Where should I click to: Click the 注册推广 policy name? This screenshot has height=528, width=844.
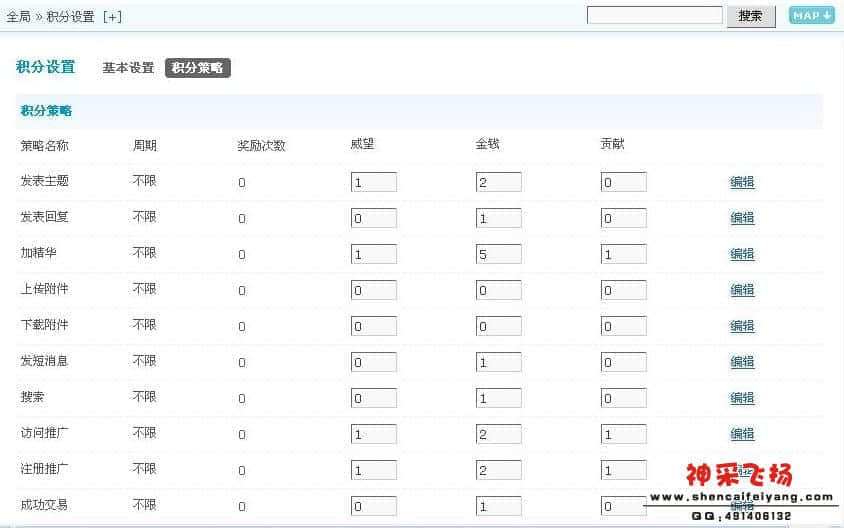(45, 469)
